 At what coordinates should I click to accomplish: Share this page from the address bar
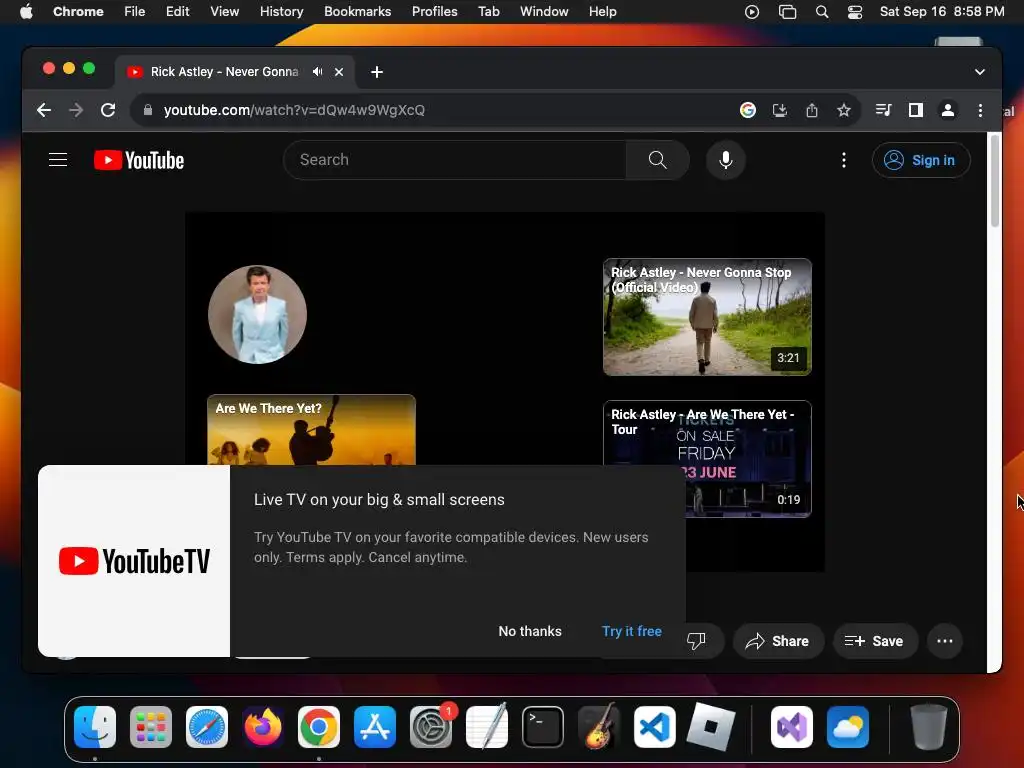click(812, 110)
